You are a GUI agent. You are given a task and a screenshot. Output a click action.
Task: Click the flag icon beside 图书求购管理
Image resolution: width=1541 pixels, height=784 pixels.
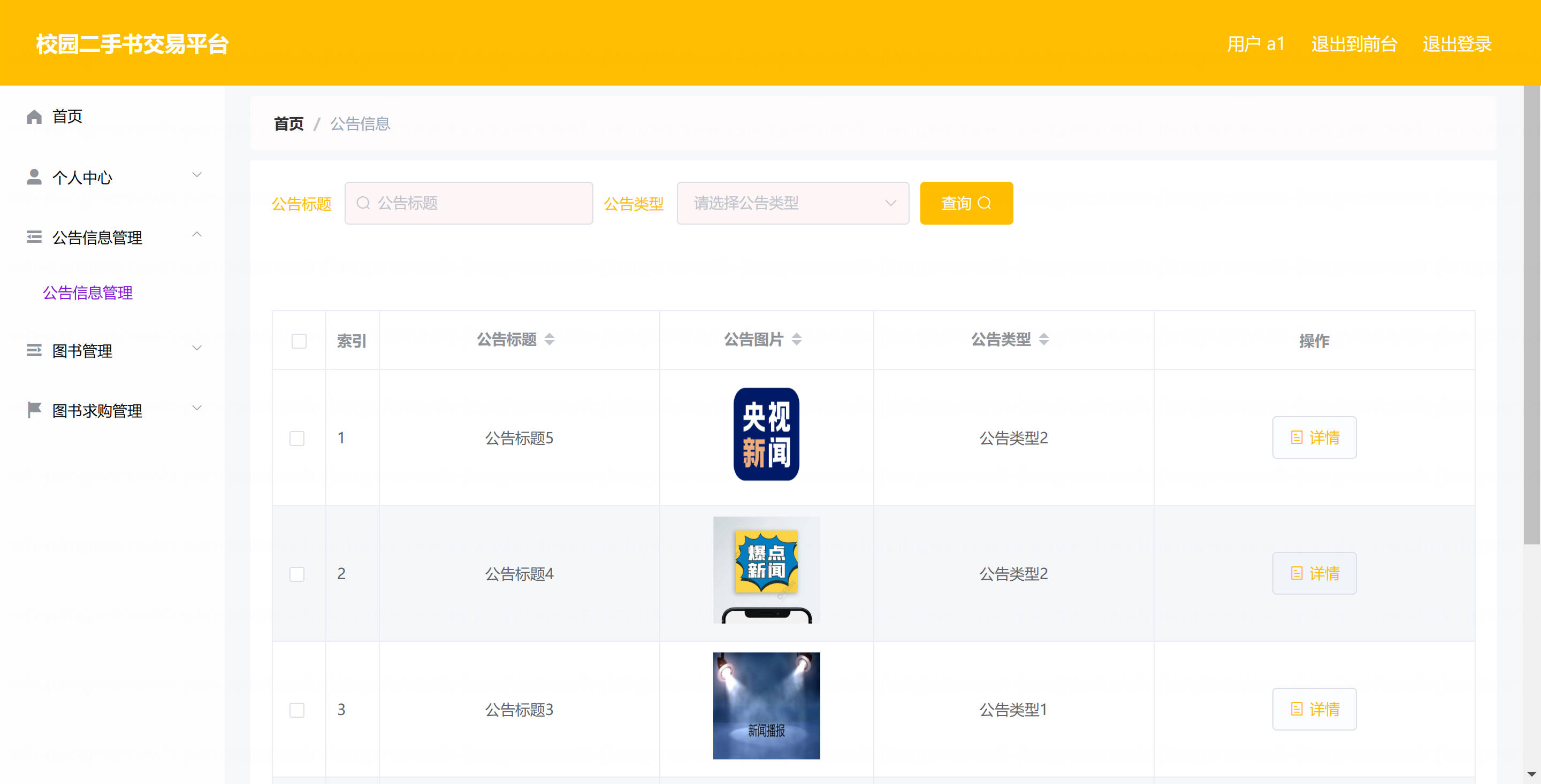[x=34, y=410]
